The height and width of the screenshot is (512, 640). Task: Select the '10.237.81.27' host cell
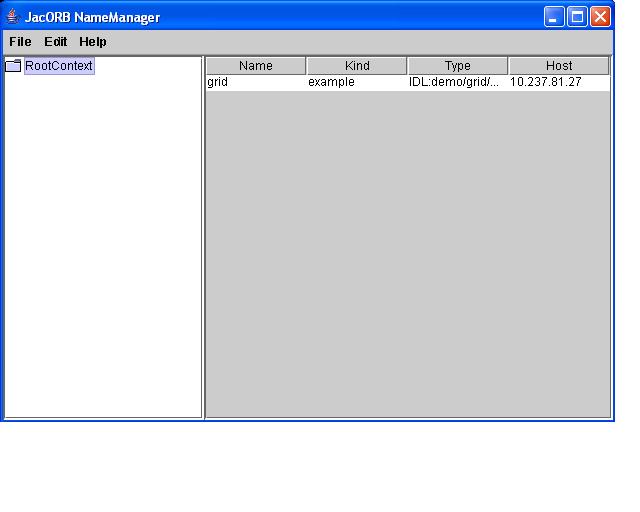coord(559,82)
